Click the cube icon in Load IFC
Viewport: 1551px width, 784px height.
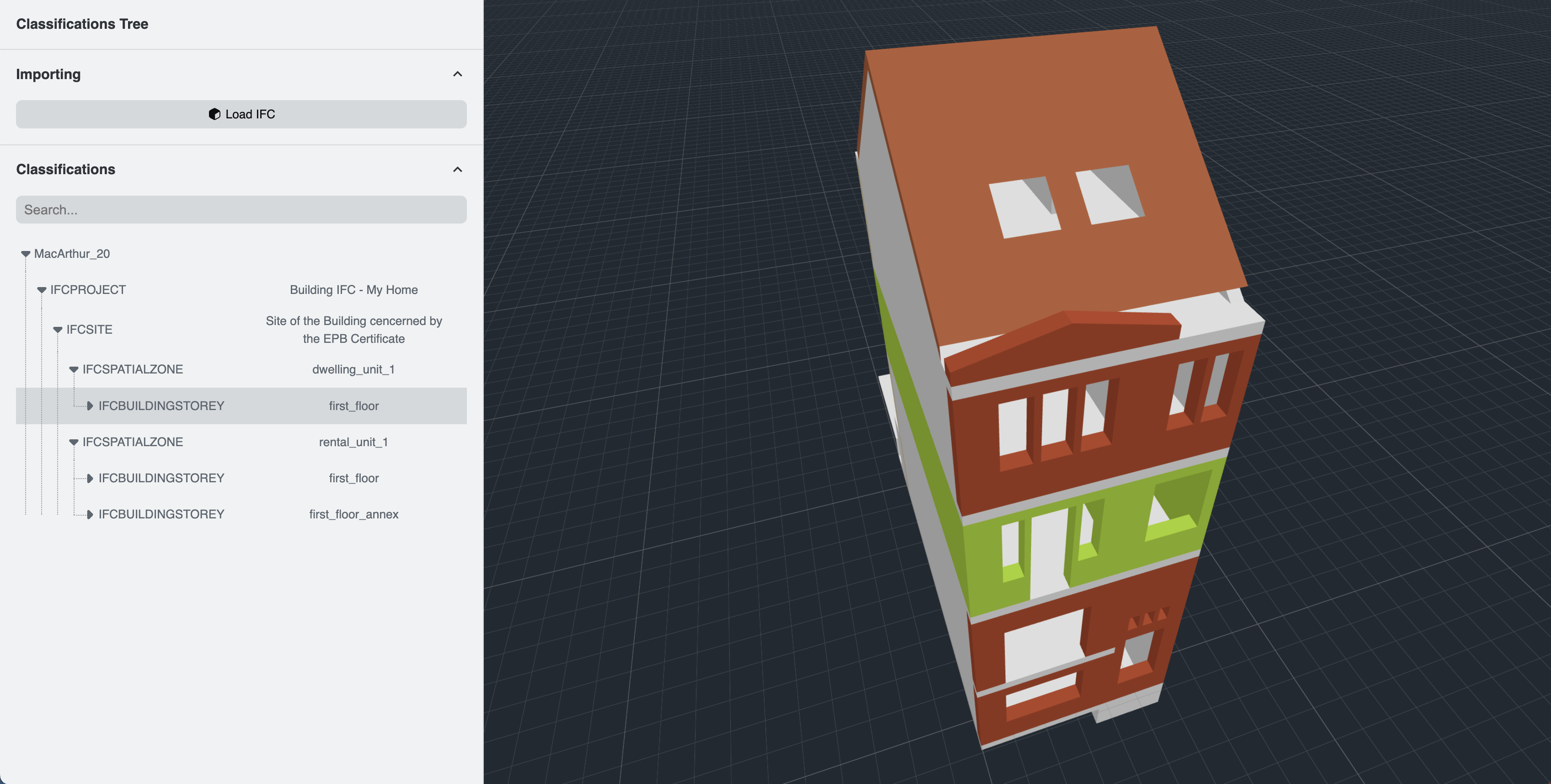[214, 114]
